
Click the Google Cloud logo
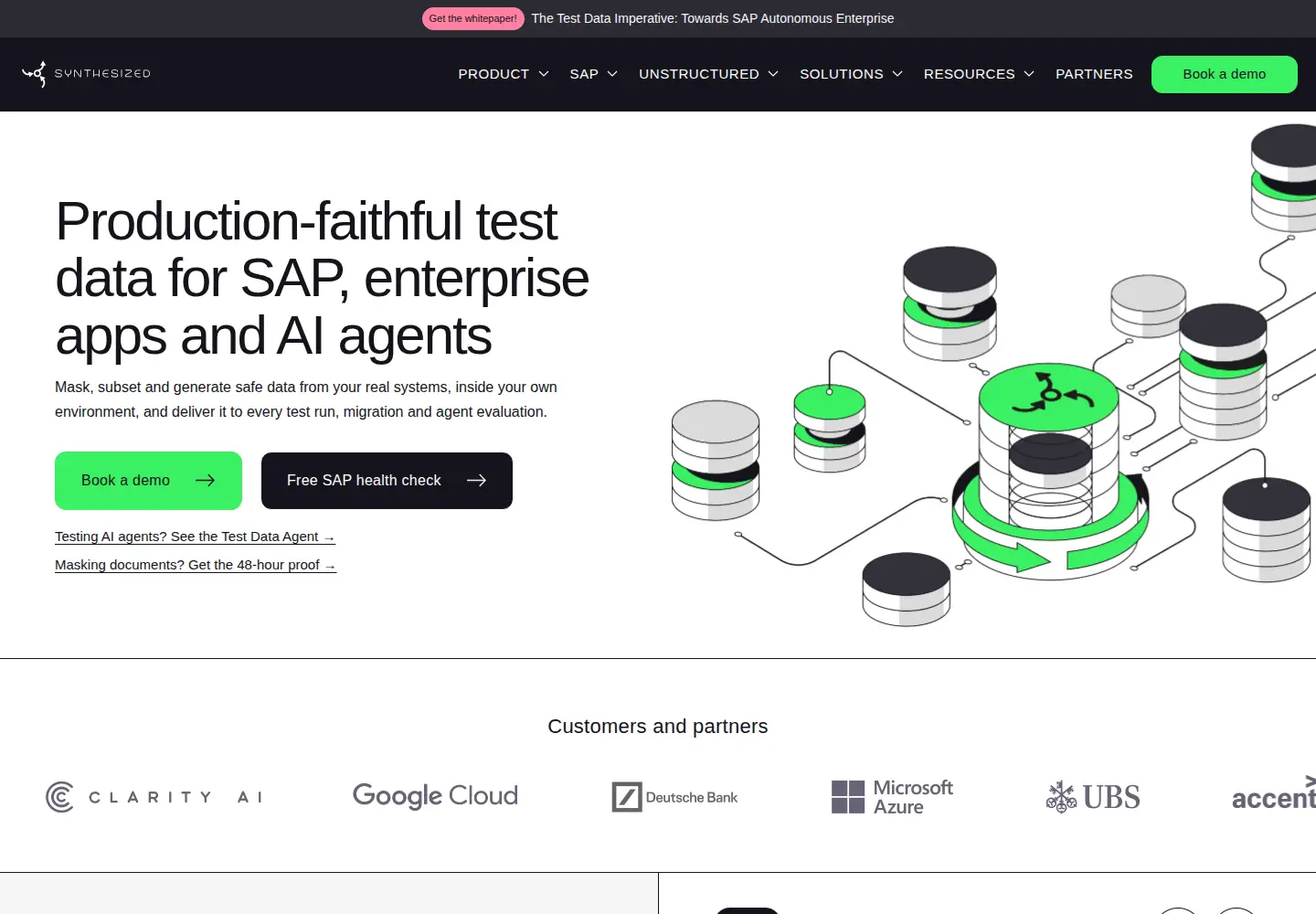coord(435,796)
